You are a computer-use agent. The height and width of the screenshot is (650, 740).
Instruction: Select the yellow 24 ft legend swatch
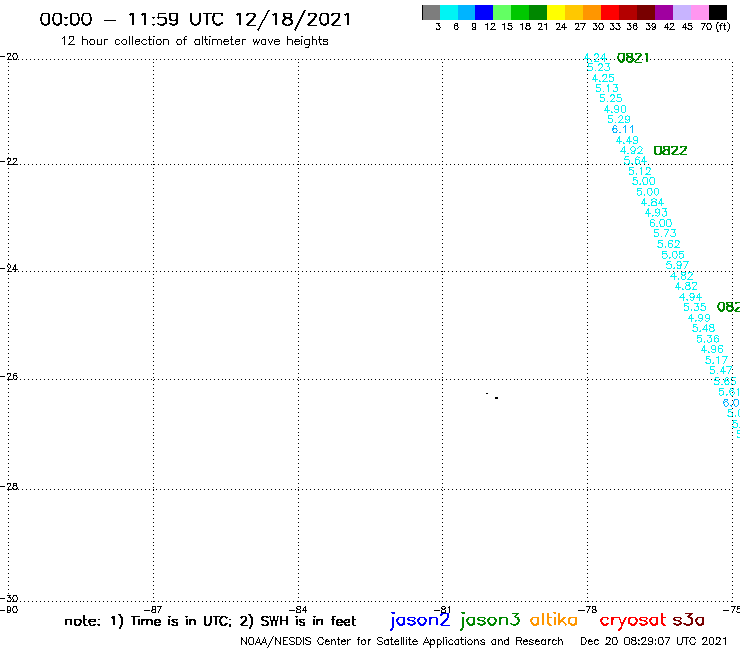[556, 12]
